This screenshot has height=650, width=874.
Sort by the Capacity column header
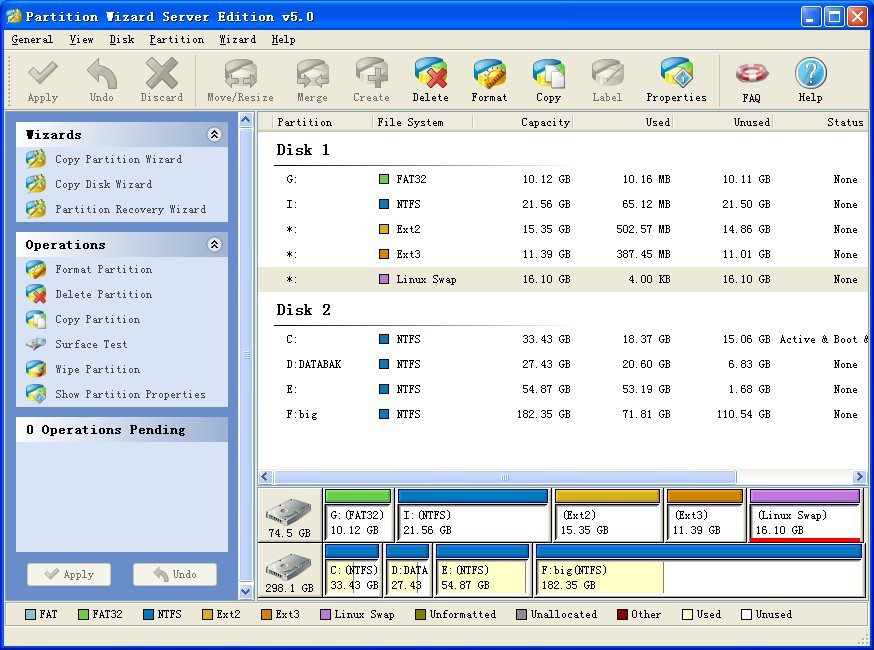coord(522,122)
